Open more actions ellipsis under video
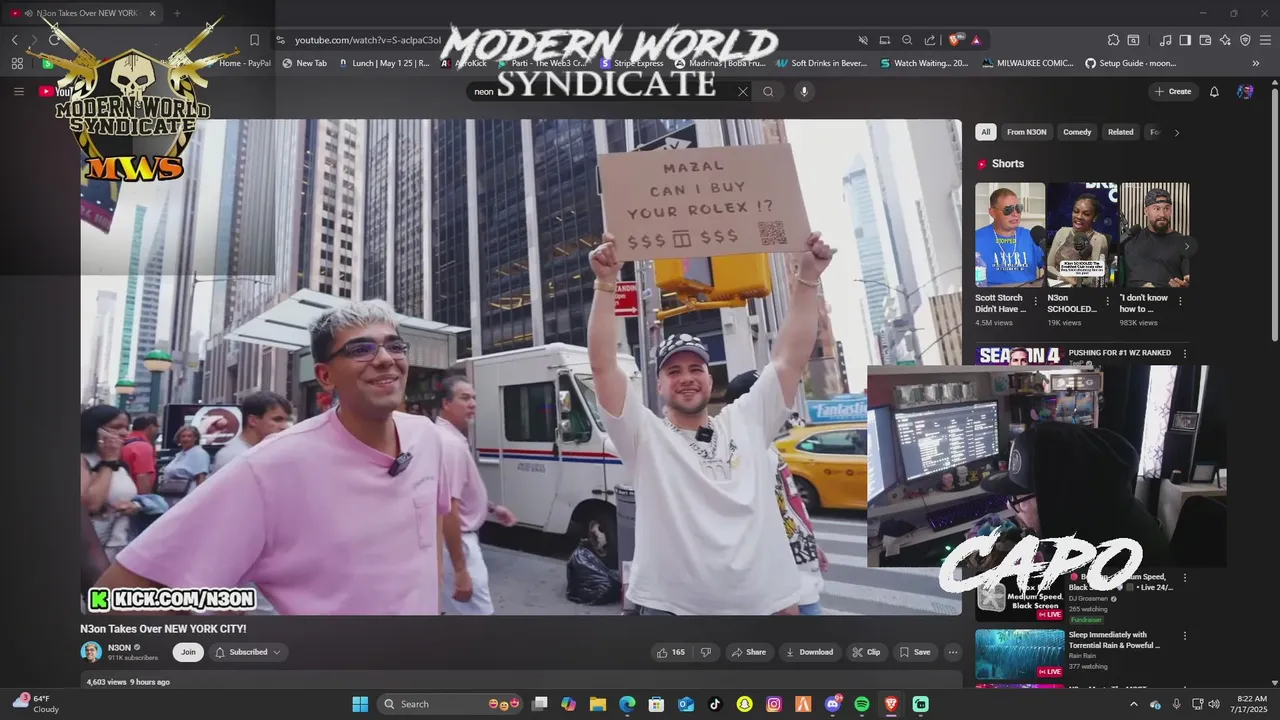This screenshot has height=720, width=1280. pos(952,652)
